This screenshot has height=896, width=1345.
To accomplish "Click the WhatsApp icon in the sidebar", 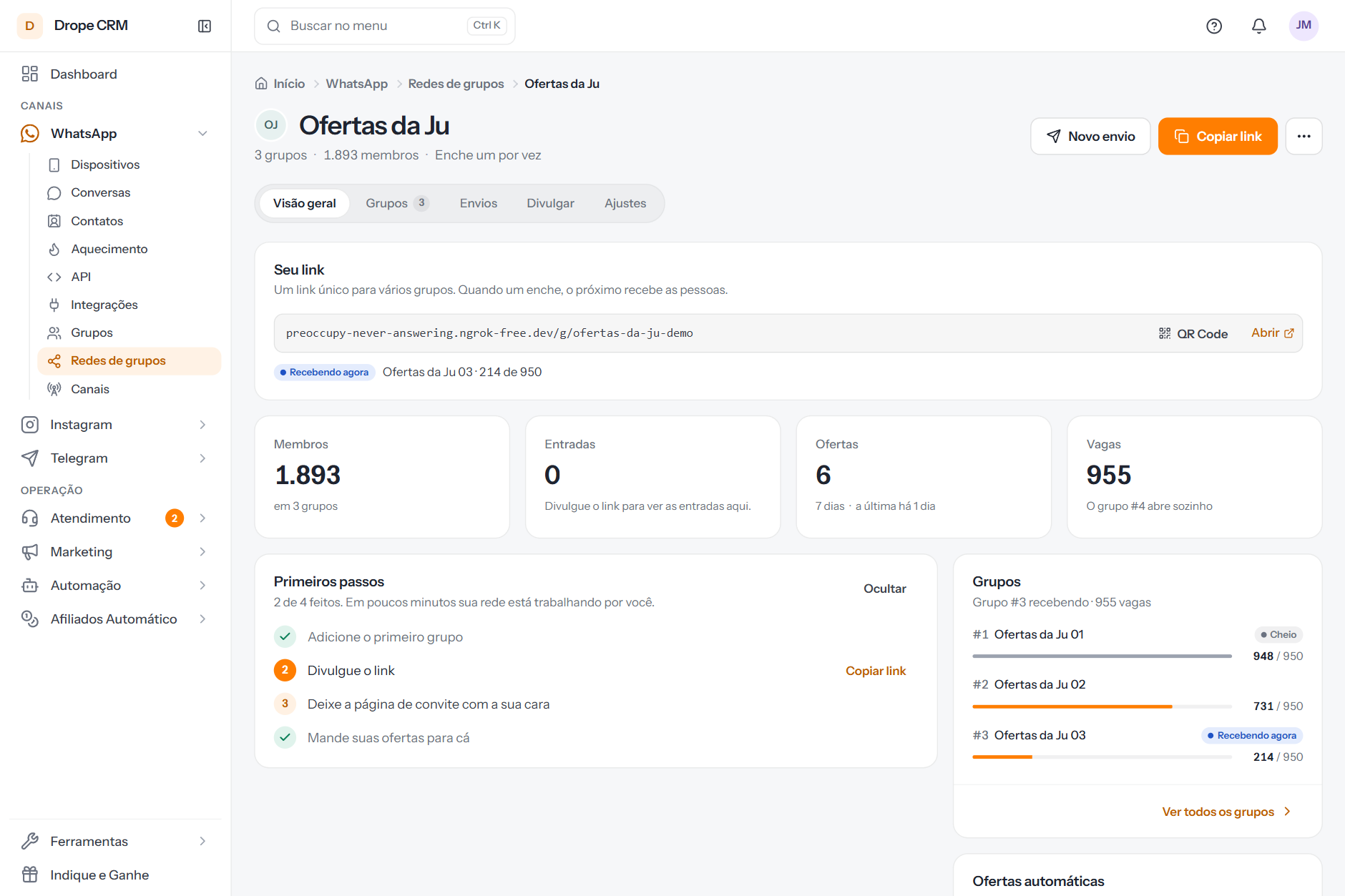I will click(30, 134).
